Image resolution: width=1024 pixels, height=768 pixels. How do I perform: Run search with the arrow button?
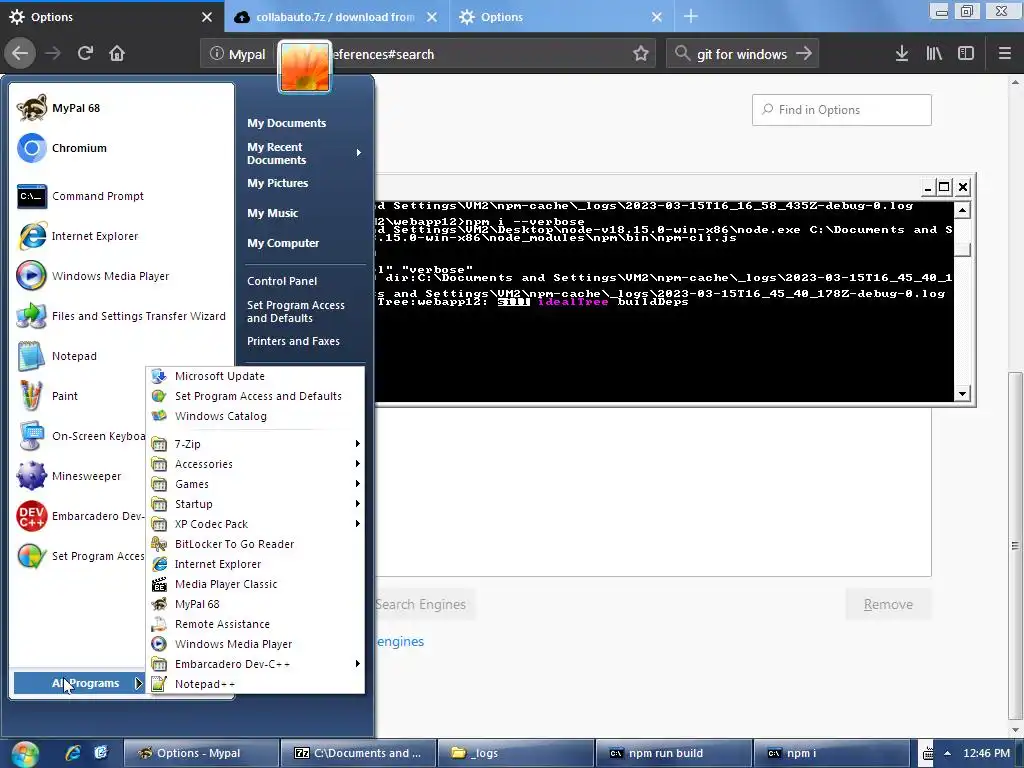pos(804,54)
